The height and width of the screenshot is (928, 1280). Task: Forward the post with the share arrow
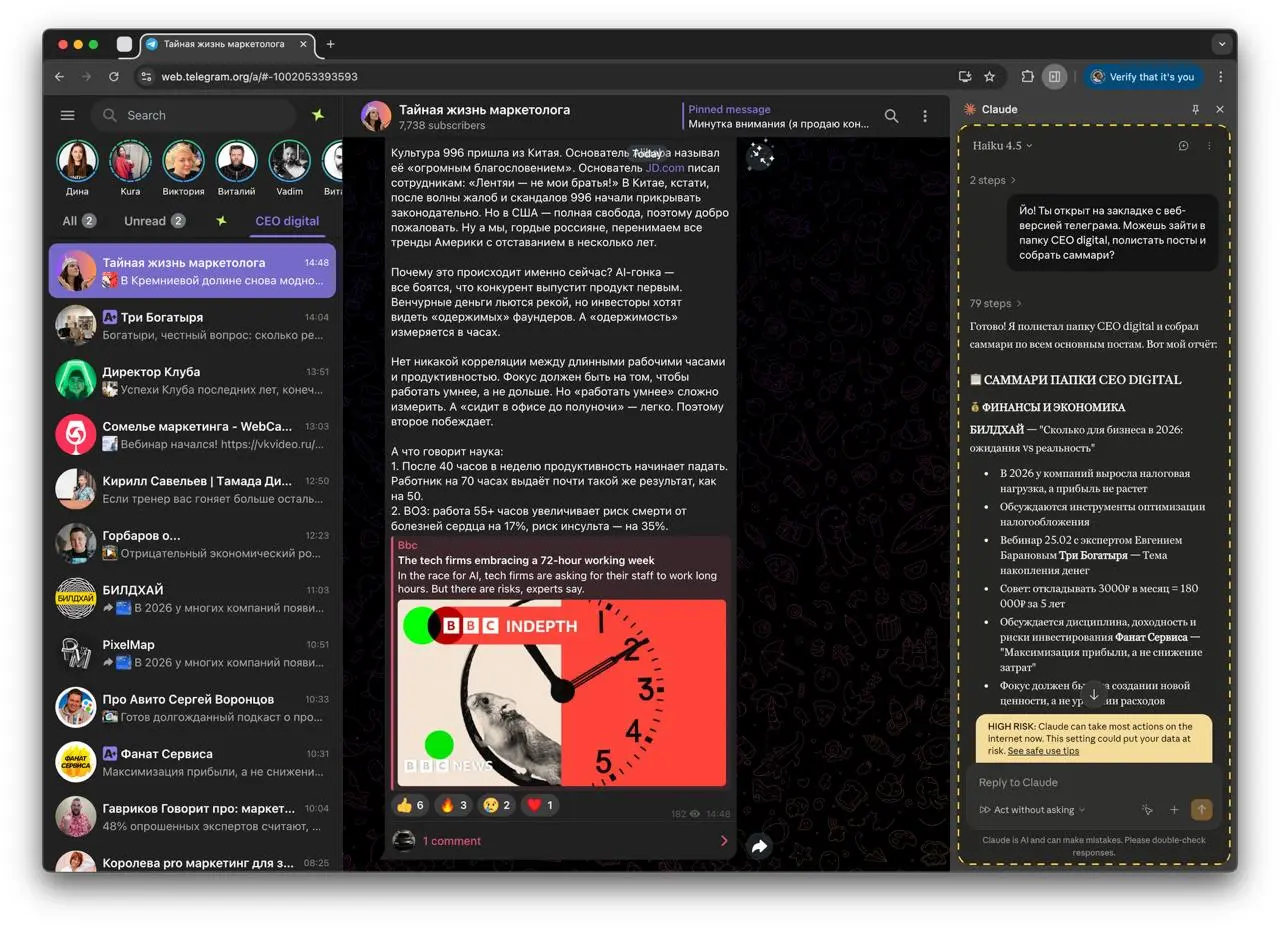tap(759, 847)
